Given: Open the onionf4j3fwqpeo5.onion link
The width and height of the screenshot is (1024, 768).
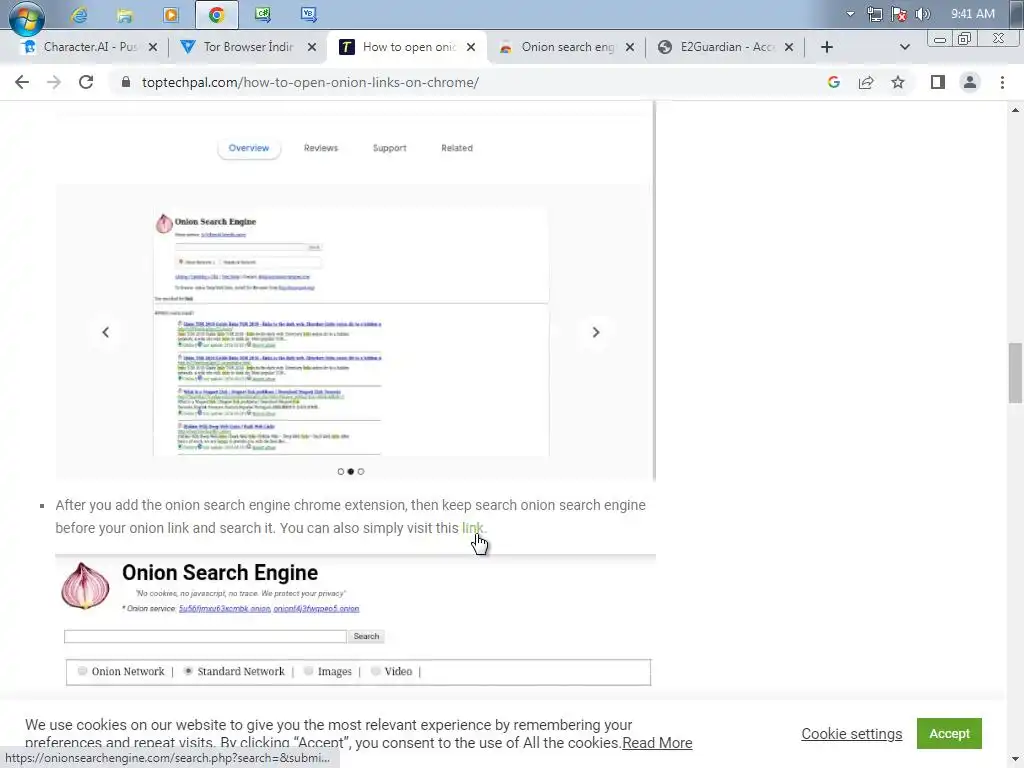Looking at the screenshot, I should tap(316, 609).
